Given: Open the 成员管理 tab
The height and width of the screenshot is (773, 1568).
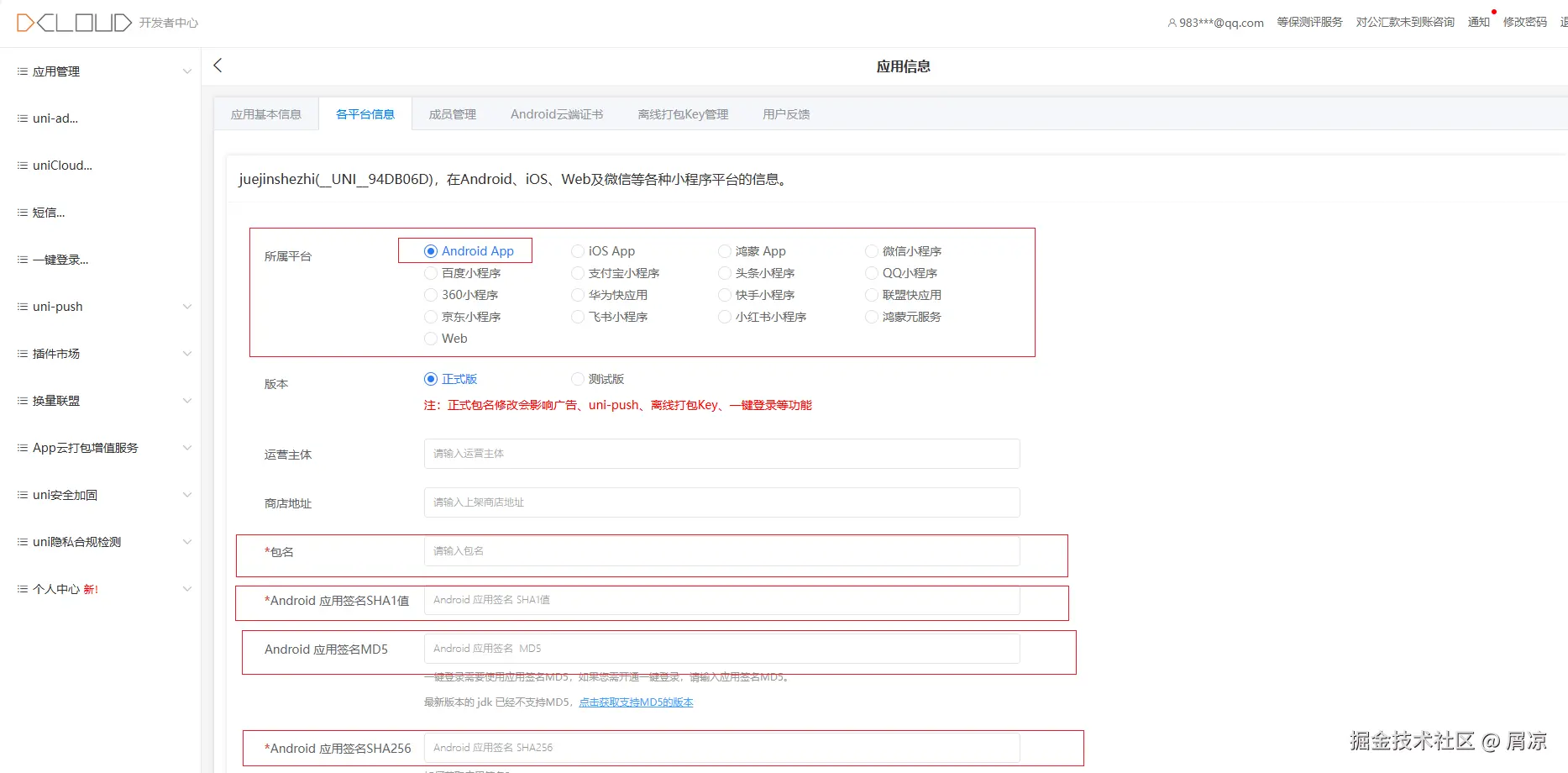Looking at the screenshot, I should (x=453, y=114).
